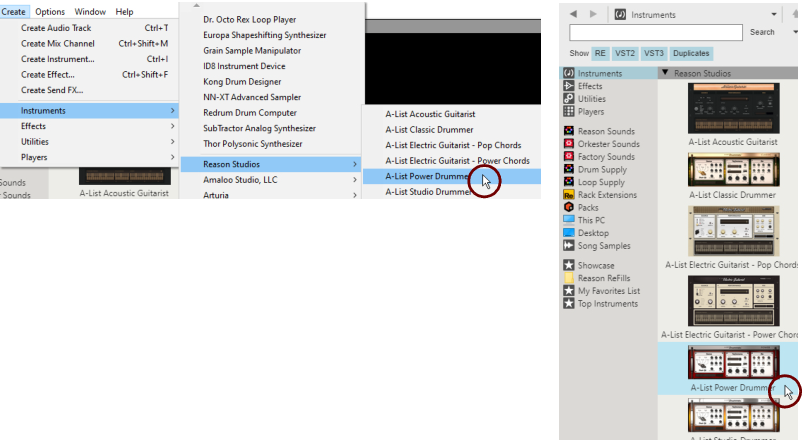The width and height of the screenshot is (803, 441).
Task: Open Top Instruments list icon
Action: pyautogui.click(x=568, y=303)
